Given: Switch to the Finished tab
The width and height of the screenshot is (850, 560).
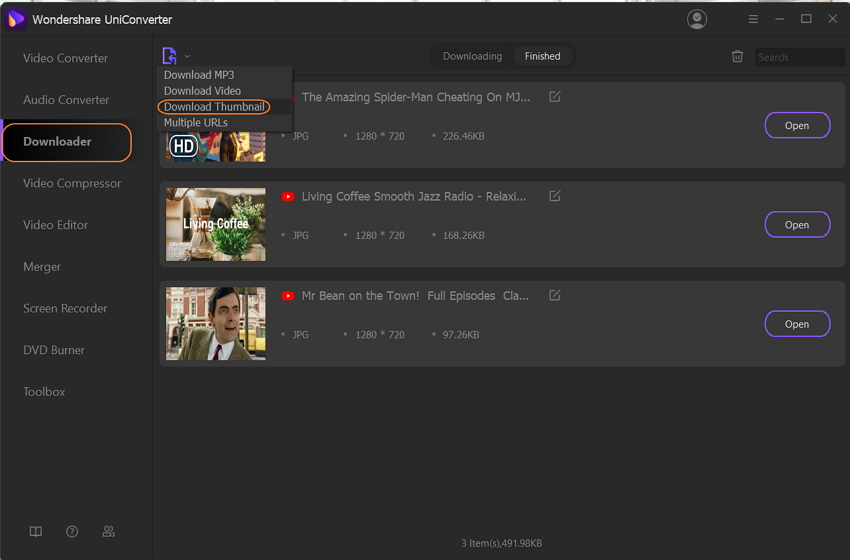Looking at the screenshot, I should click(x=542, y=56).
